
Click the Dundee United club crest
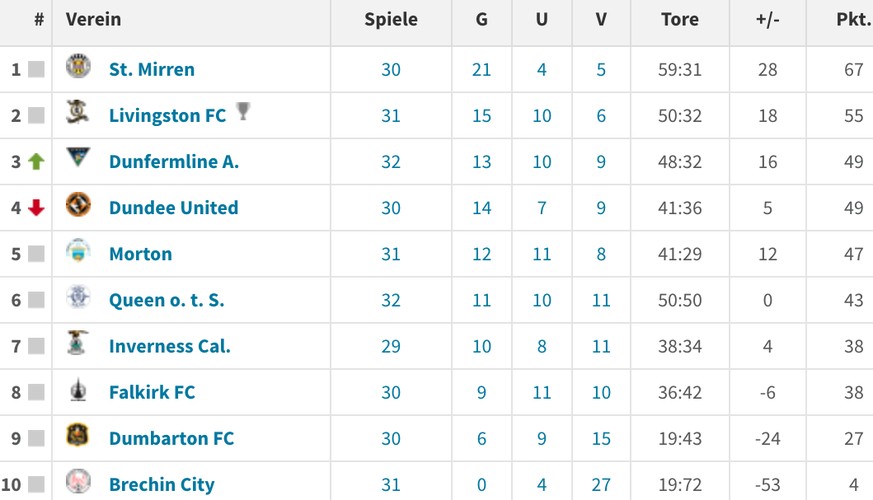point(78,204)
